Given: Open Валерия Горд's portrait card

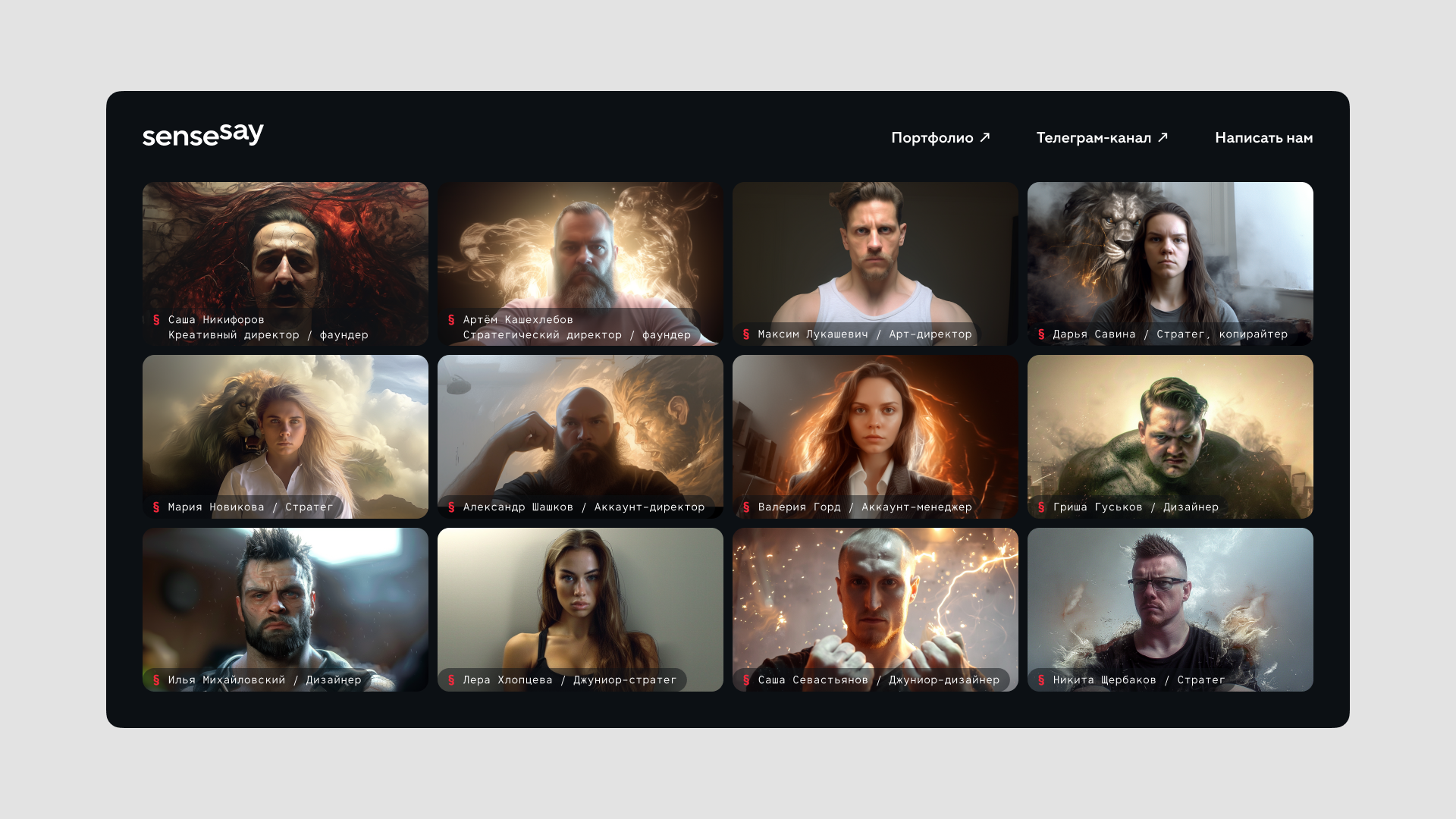Looking at the screenshot, I should [875, 437].
